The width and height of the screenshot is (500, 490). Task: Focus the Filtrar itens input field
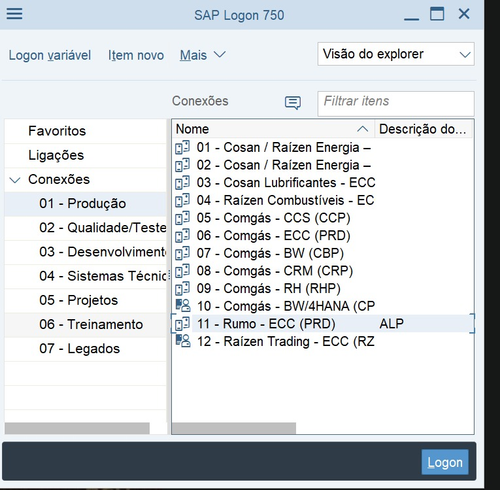pos(396,103)
